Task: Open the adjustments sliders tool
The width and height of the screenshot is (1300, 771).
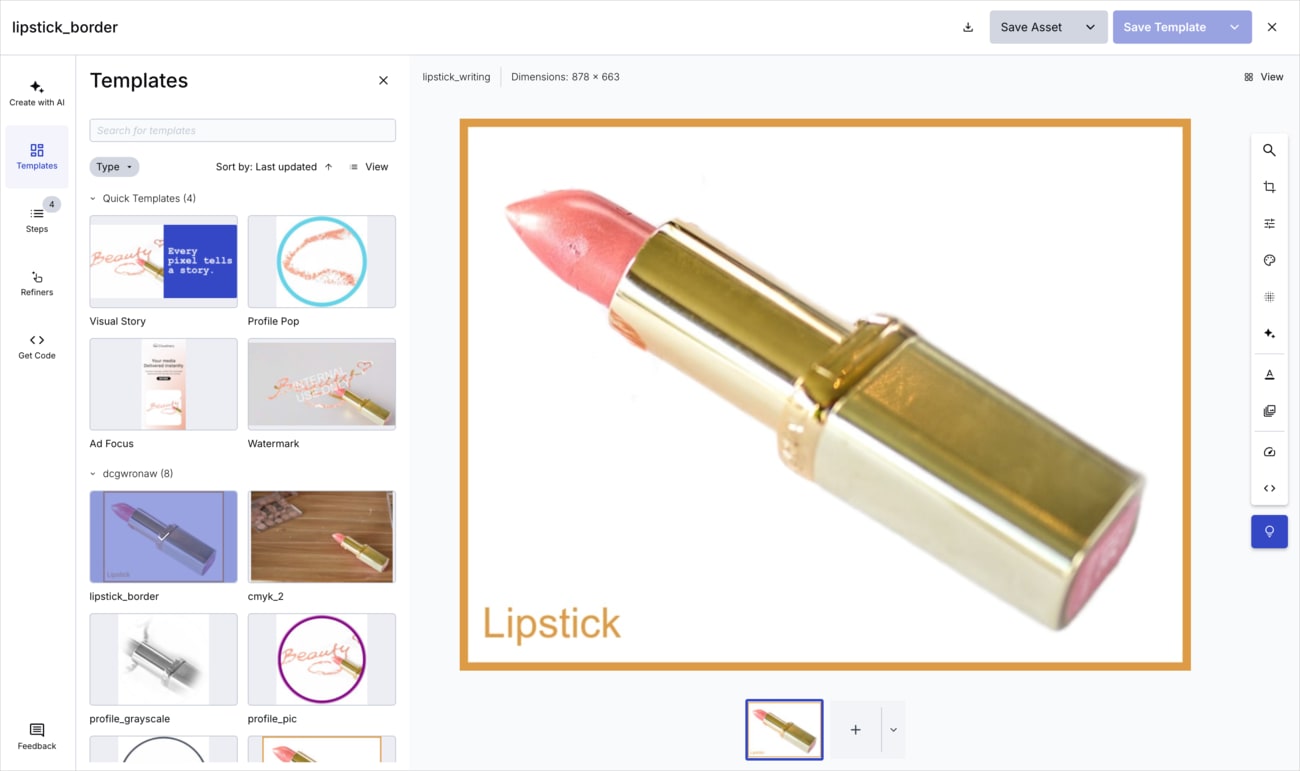Action: tap(1269, 223)
